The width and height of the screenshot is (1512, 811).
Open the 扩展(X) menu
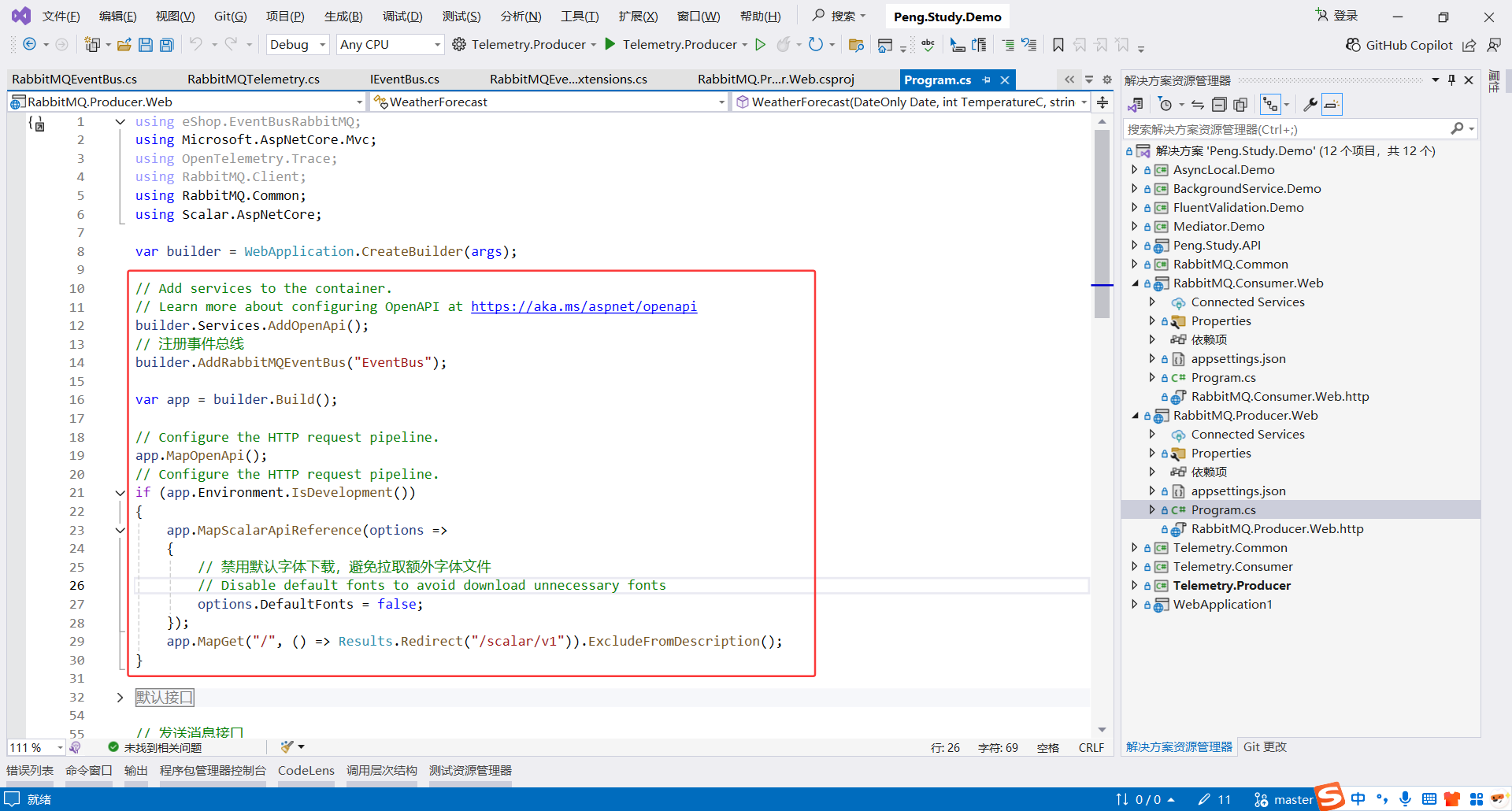tap(638, 16)
